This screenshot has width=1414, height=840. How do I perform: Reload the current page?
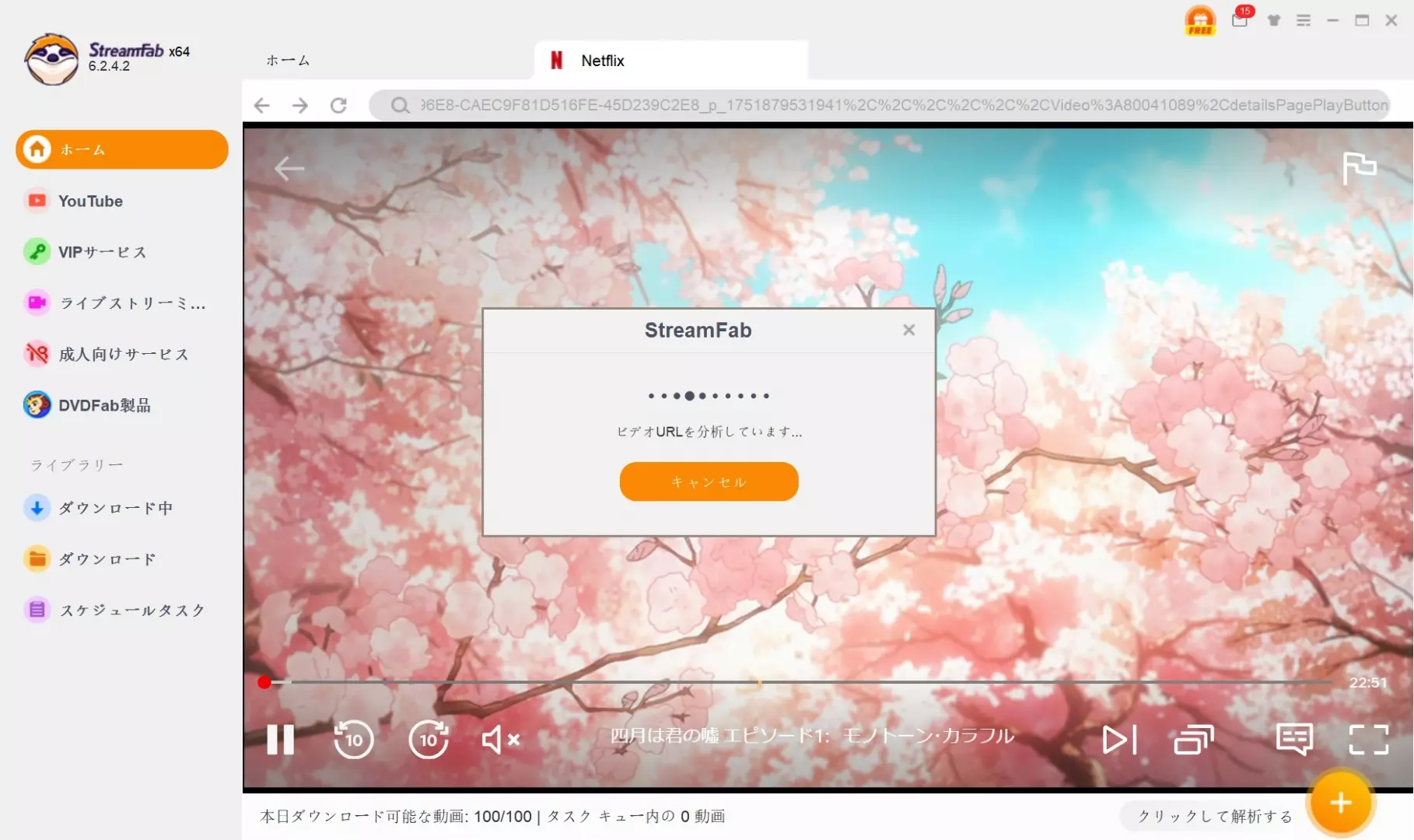(x=338, y=105)
